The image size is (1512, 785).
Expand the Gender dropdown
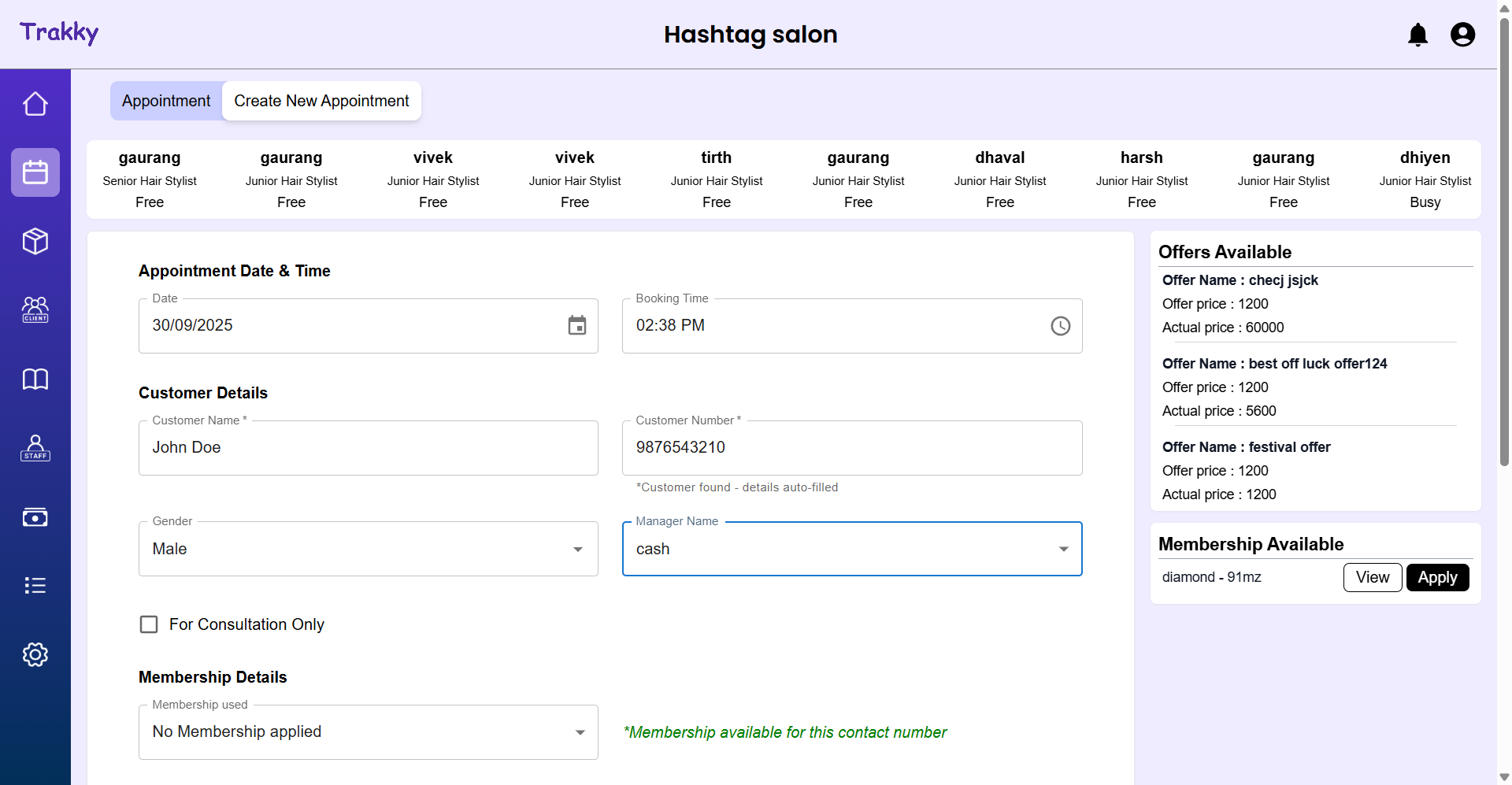tap(368, 549)
